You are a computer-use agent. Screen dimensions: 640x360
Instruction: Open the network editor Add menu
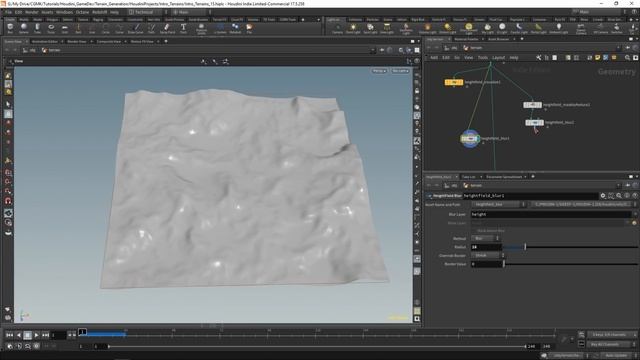434,58
